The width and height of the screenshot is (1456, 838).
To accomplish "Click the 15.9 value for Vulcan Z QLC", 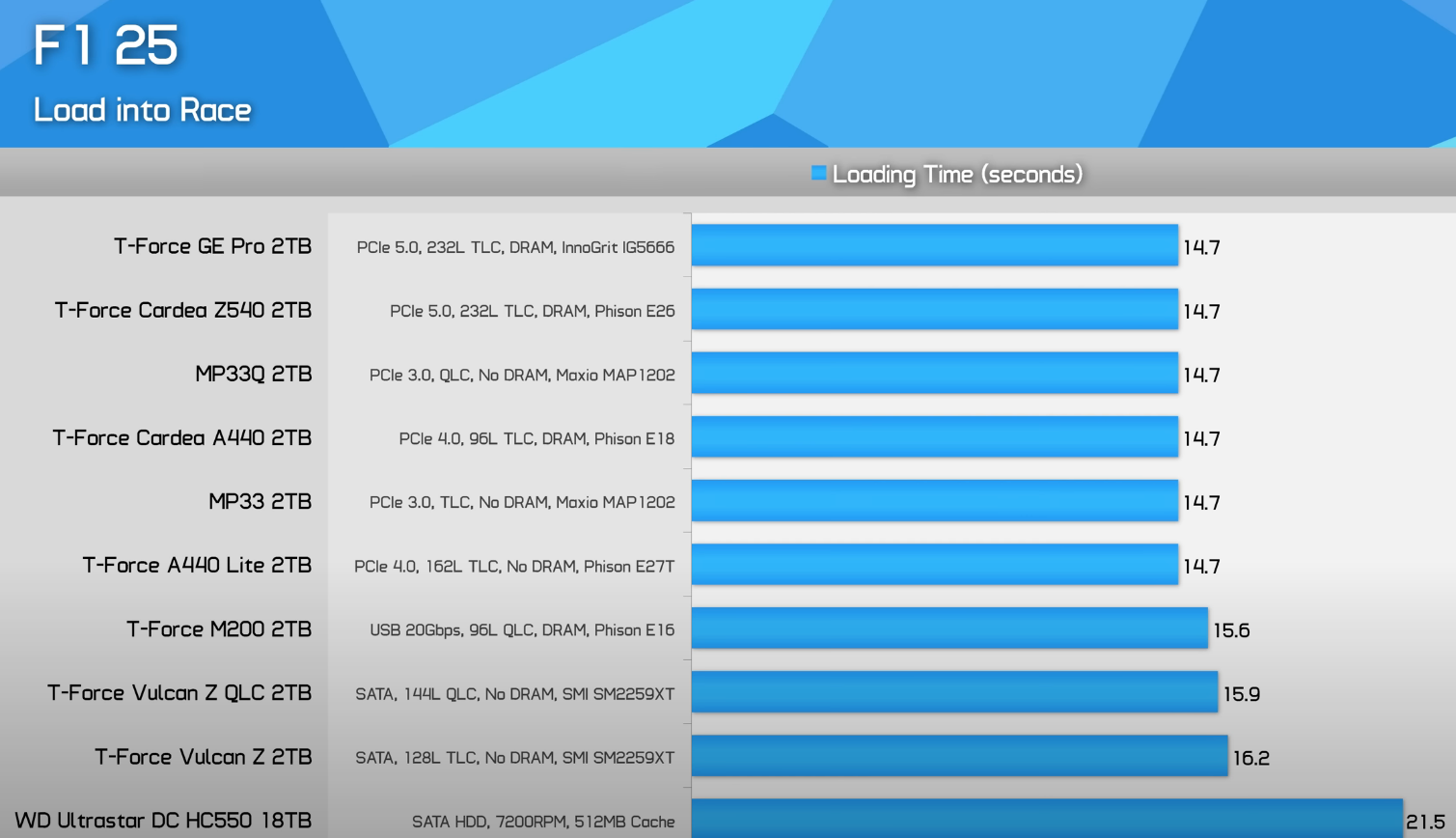I will click(x=1242, y=694).
